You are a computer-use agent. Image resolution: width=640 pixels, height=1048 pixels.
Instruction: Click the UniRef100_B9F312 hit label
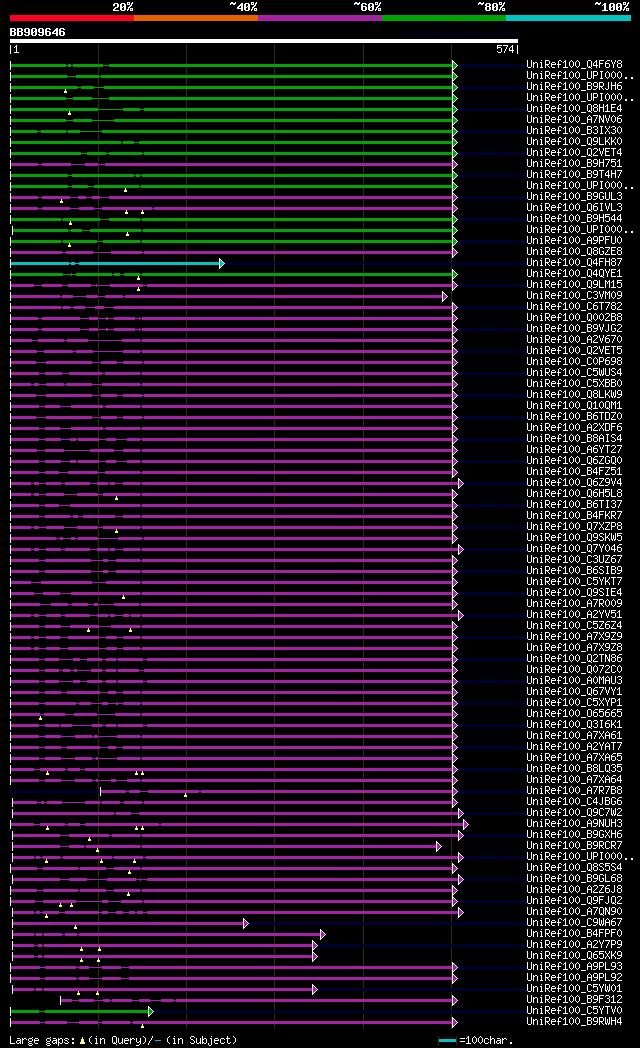574,1000
